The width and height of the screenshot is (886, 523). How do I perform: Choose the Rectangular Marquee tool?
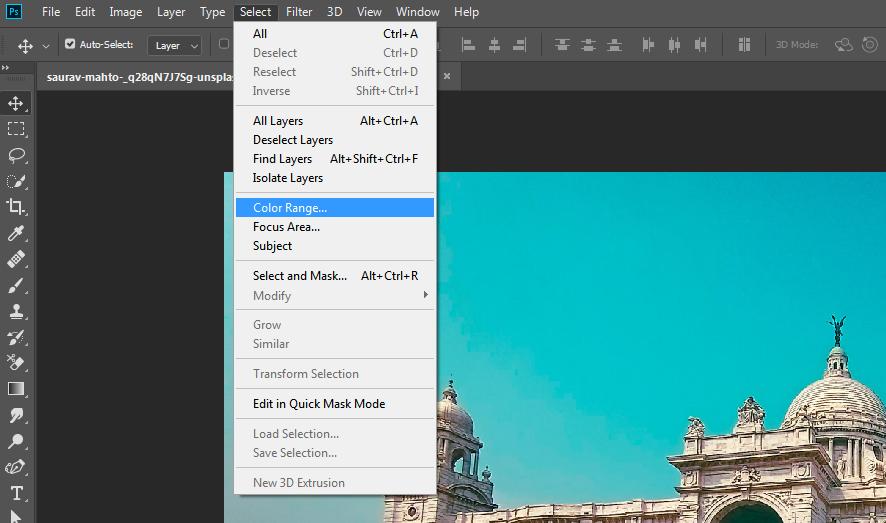[x=16, y=129]
